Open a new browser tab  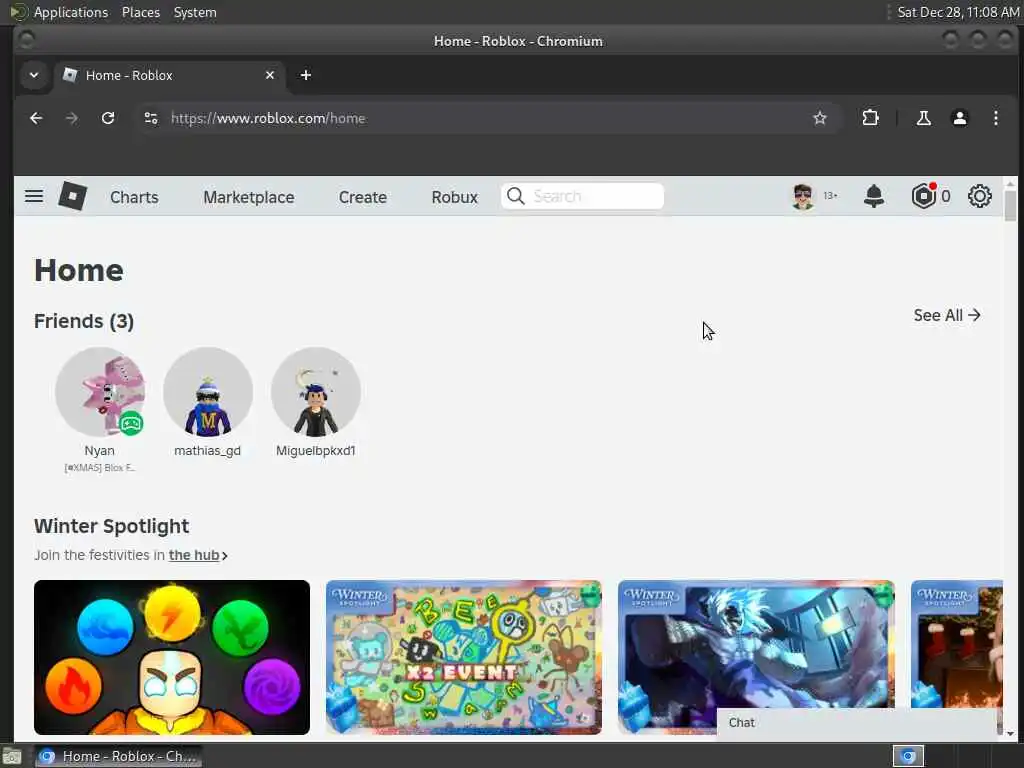click(306, 75)
